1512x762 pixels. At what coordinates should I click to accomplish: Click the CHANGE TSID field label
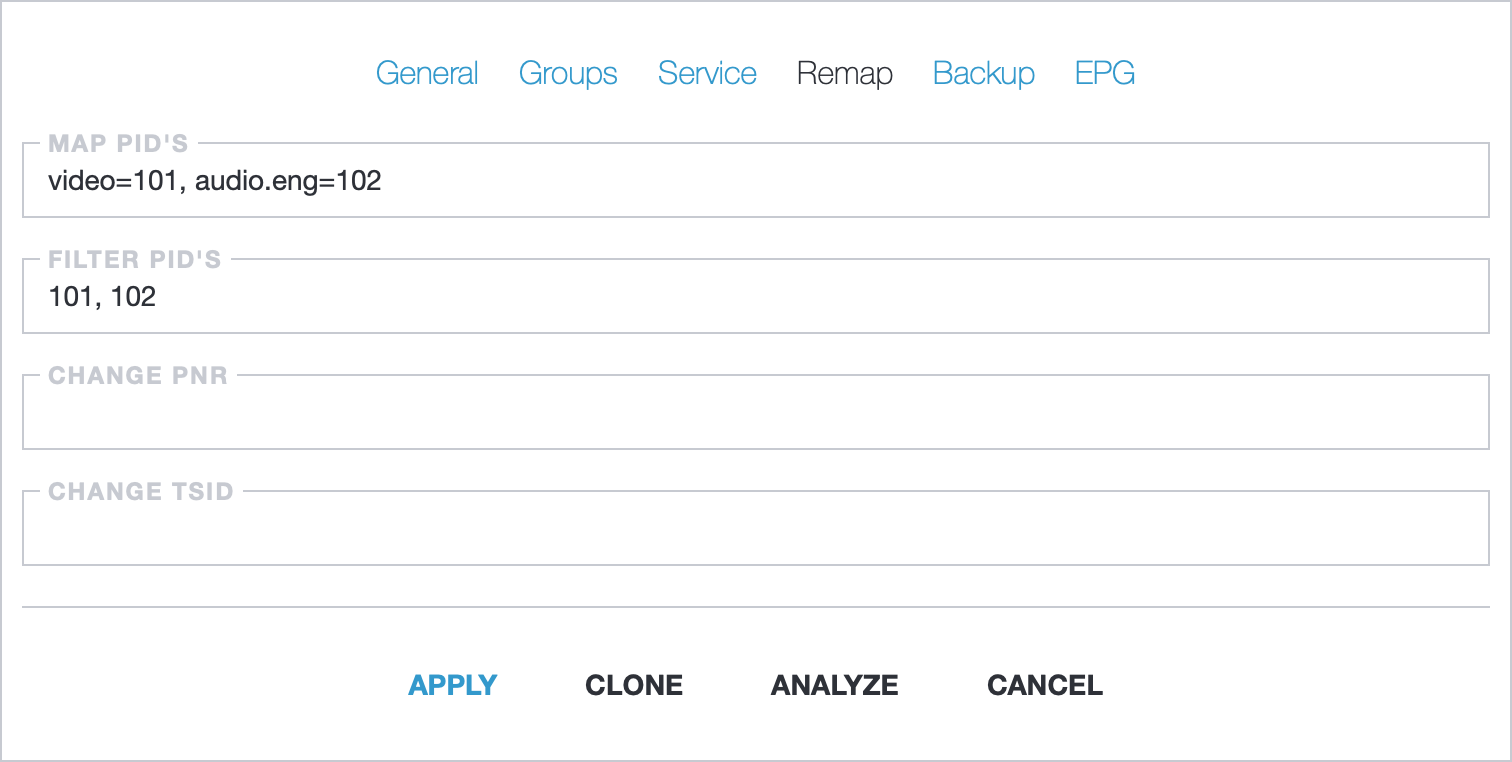pos(141,492)
